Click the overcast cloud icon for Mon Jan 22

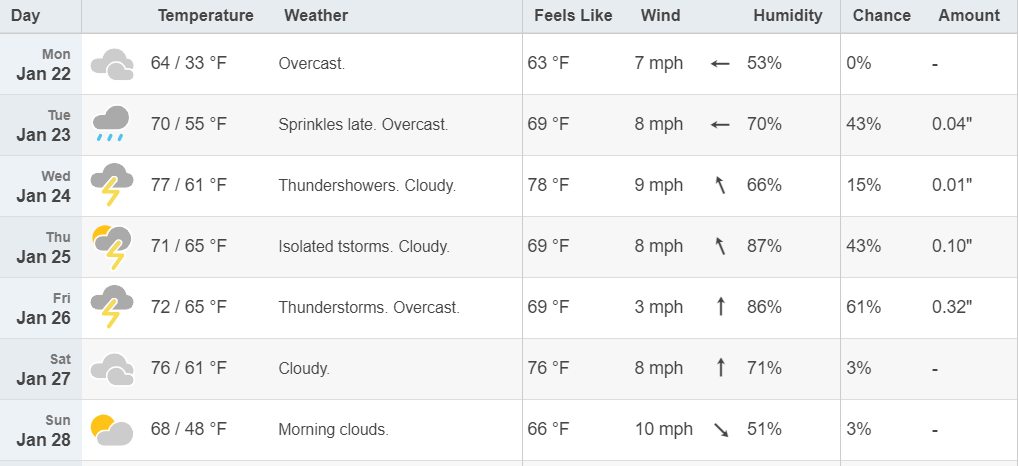112,64
